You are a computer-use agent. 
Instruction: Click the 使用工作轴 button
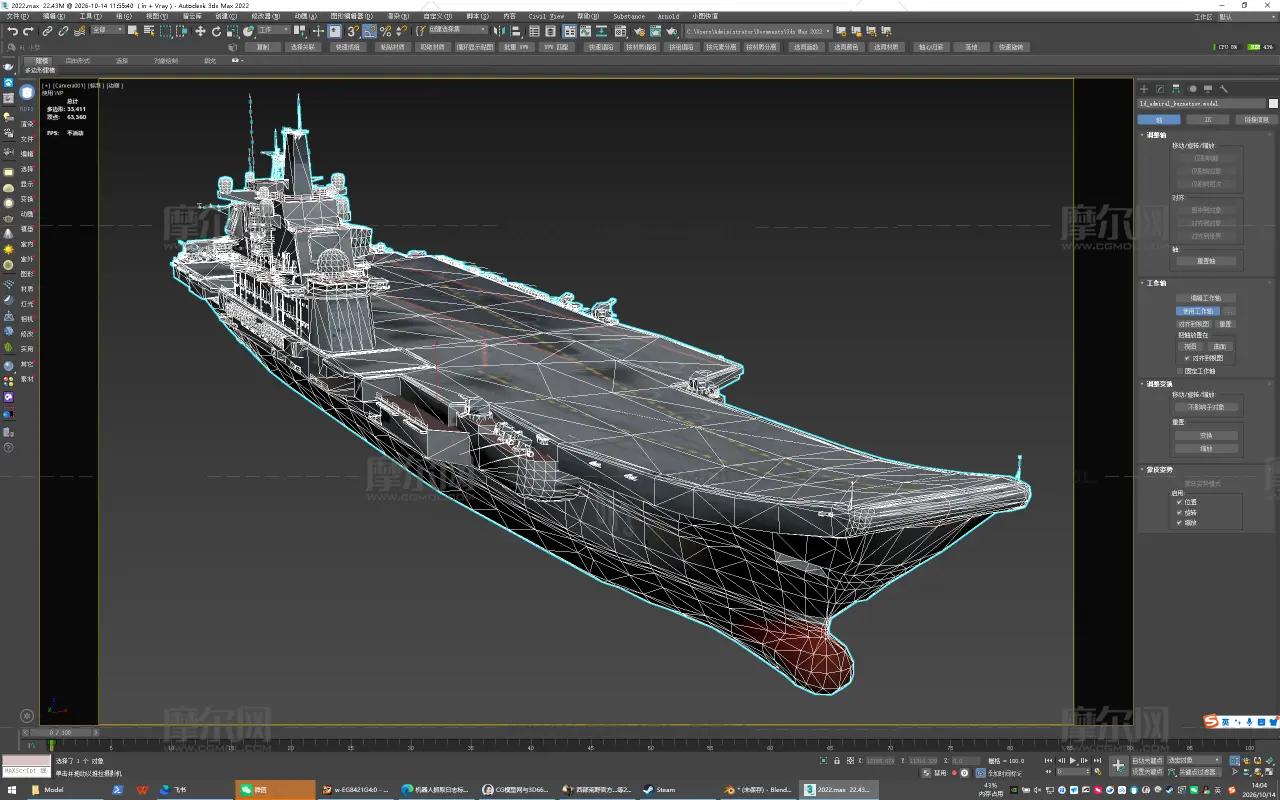(x=1198, y=311)
